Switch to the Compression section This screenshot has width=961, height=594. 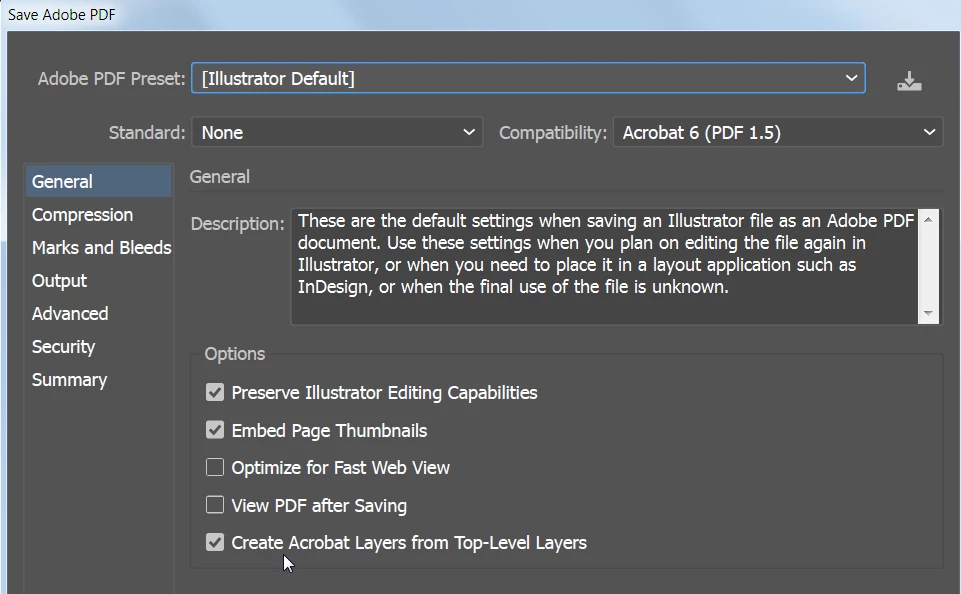[x=82, y=215]
